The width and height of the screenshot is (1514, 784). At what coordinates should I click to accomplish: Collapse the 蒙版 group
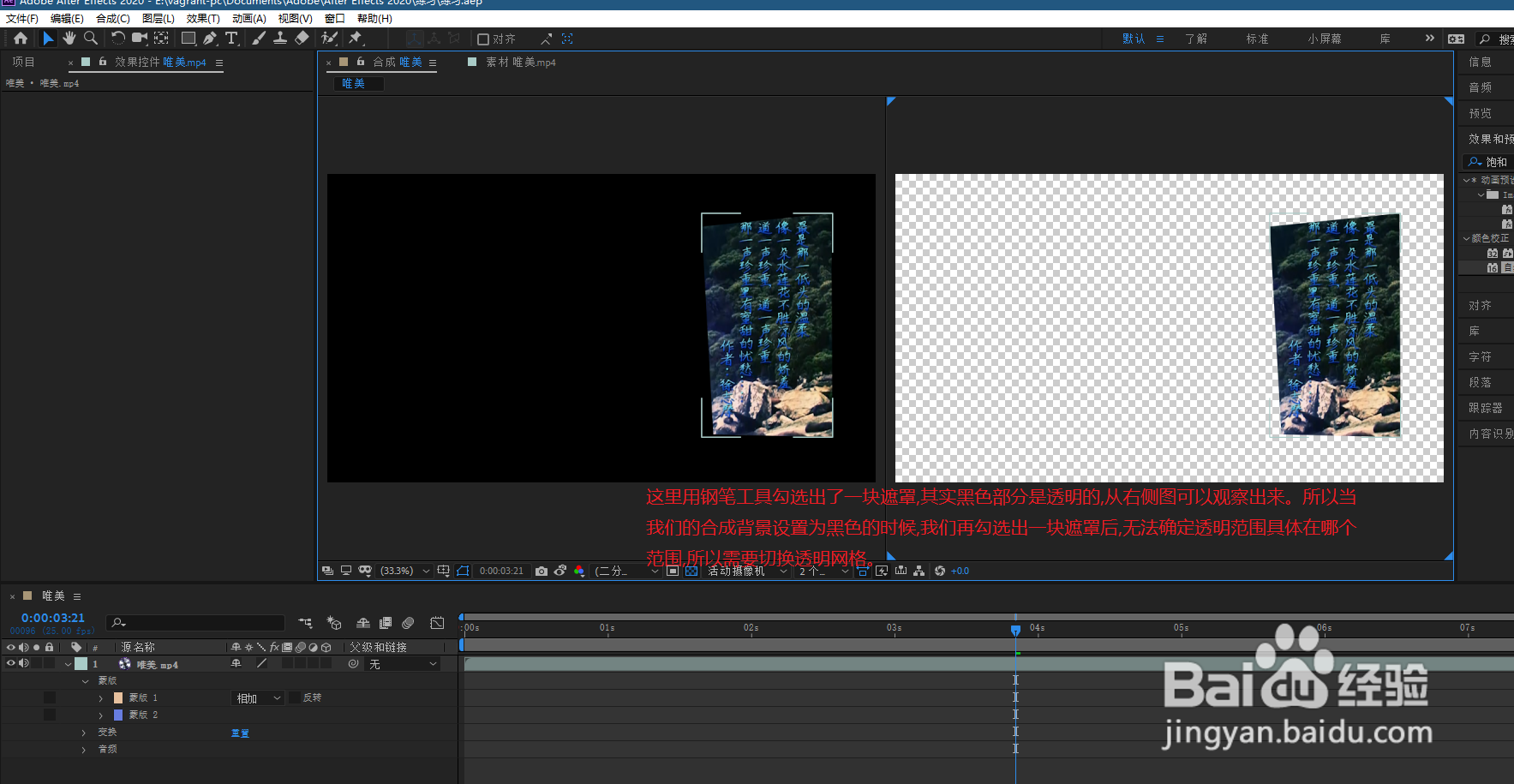(x=85, y=681)
